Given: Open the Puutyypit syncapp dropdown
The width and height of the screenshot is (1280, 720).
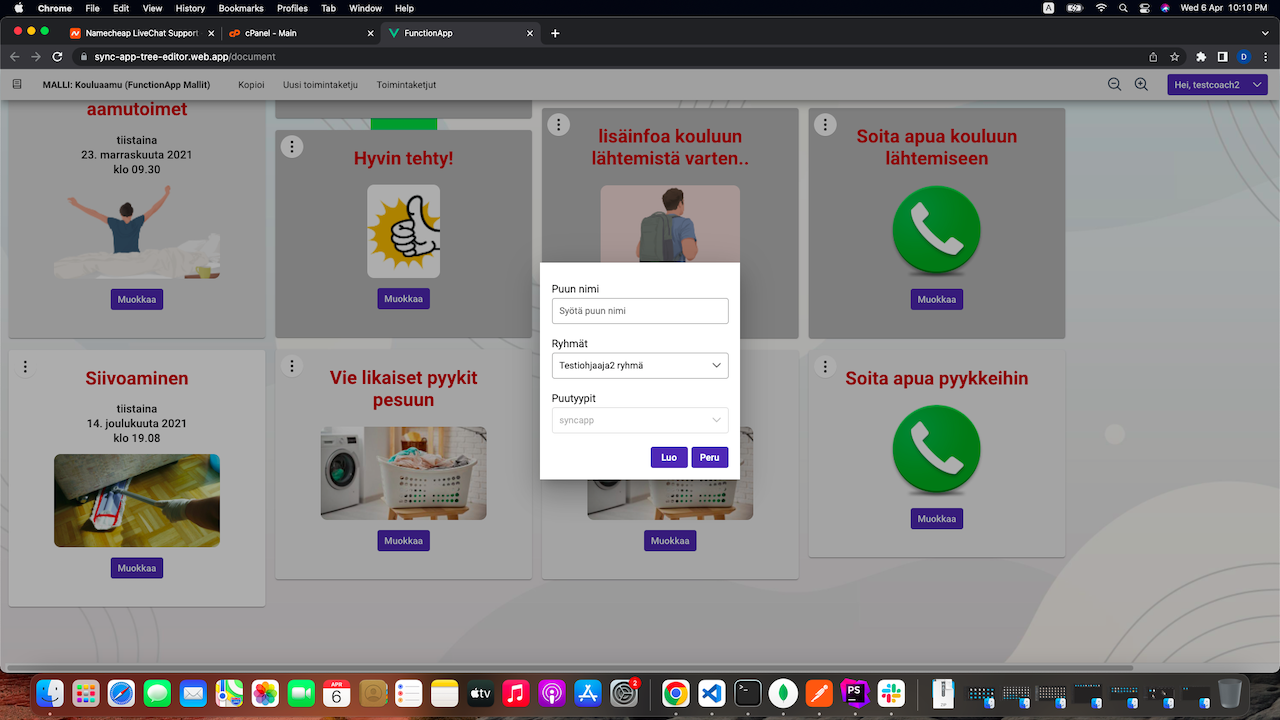Looking at the screenshot, I should 640,420.
